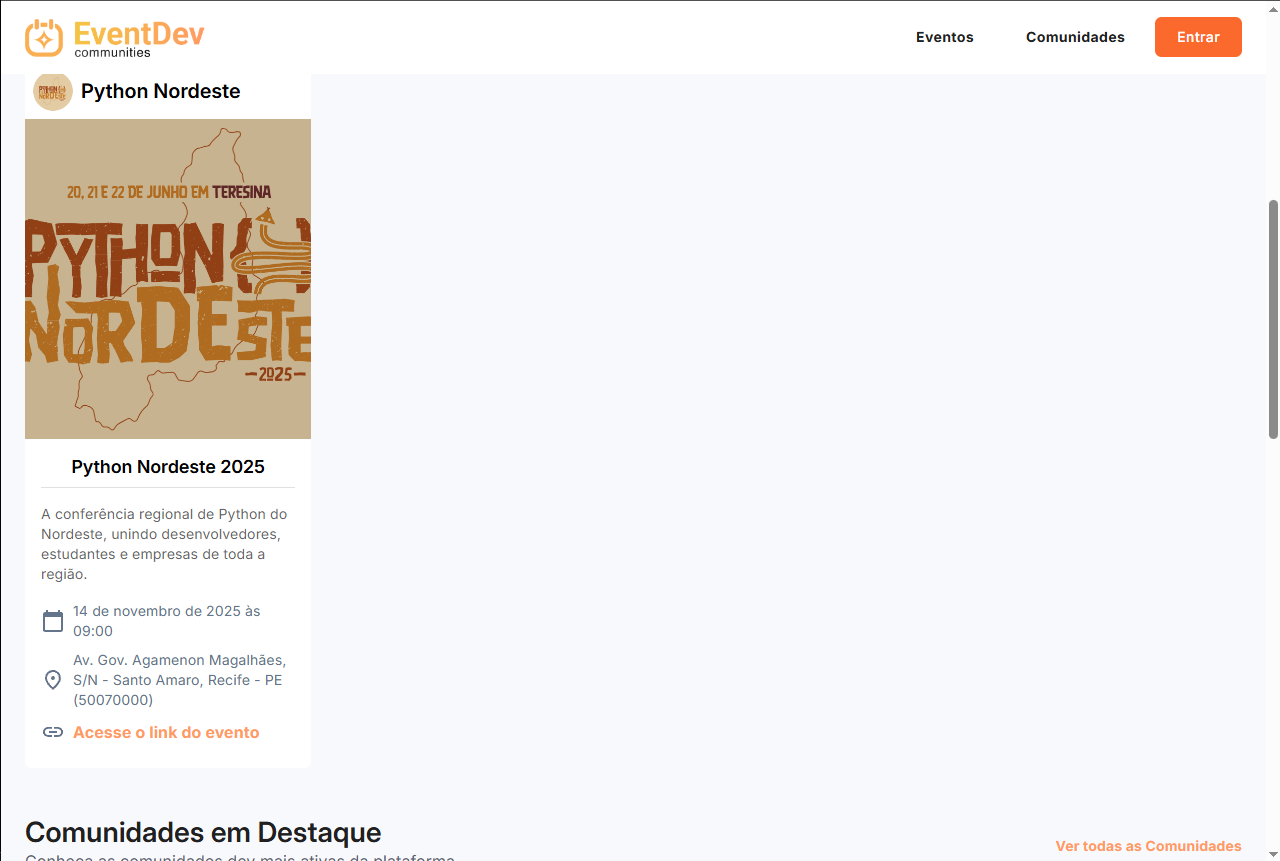Click the EventDev communities wordmark
This screenshot has height=861, width=1280.
(138, 38)
